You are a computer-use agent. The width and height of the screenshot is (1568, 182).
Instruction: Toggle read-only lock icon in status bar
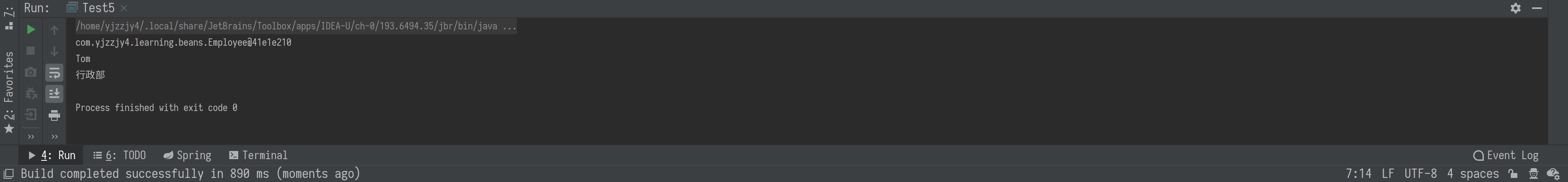pos(1512,173)
